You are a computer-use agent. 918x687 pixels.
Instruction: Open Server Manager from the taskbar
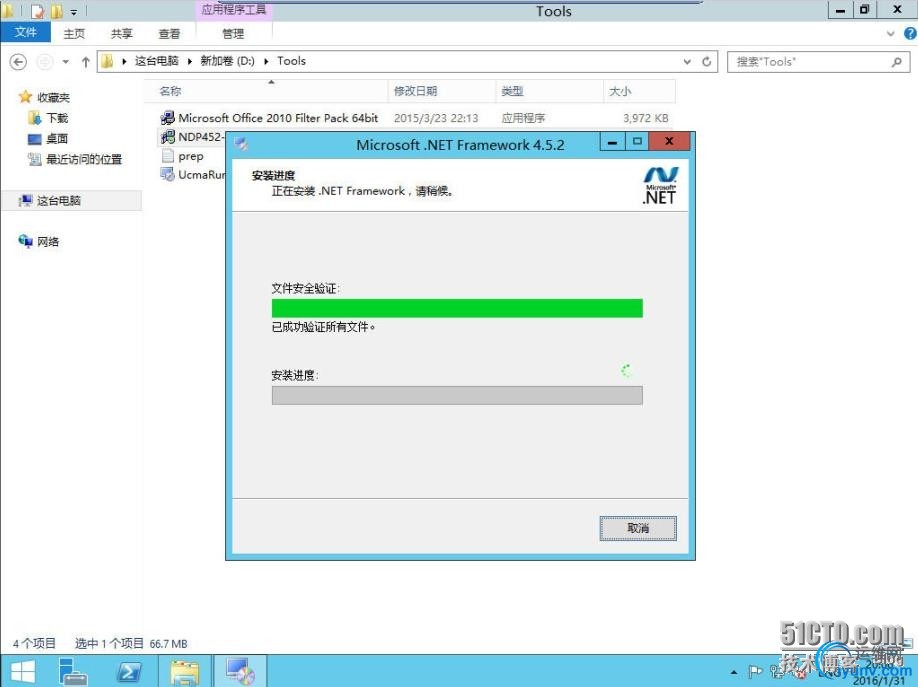[x=73, y=671]
